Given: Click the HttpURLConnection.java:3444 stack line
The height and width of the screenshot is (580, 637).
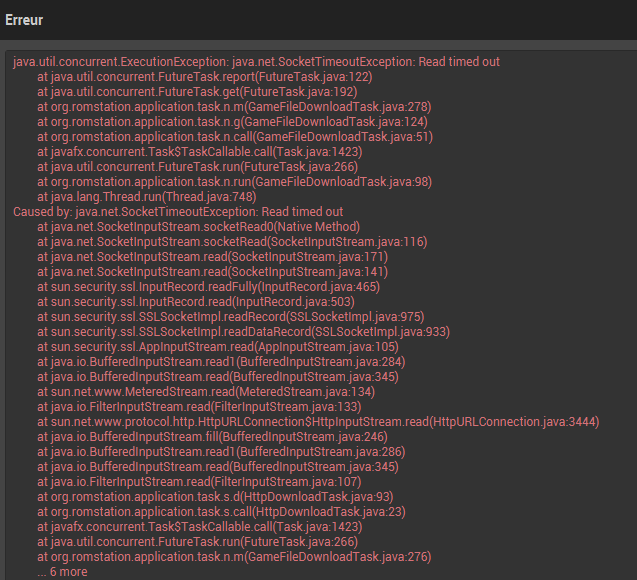Looking at the screenshot, I should click(x=318, y=422).
